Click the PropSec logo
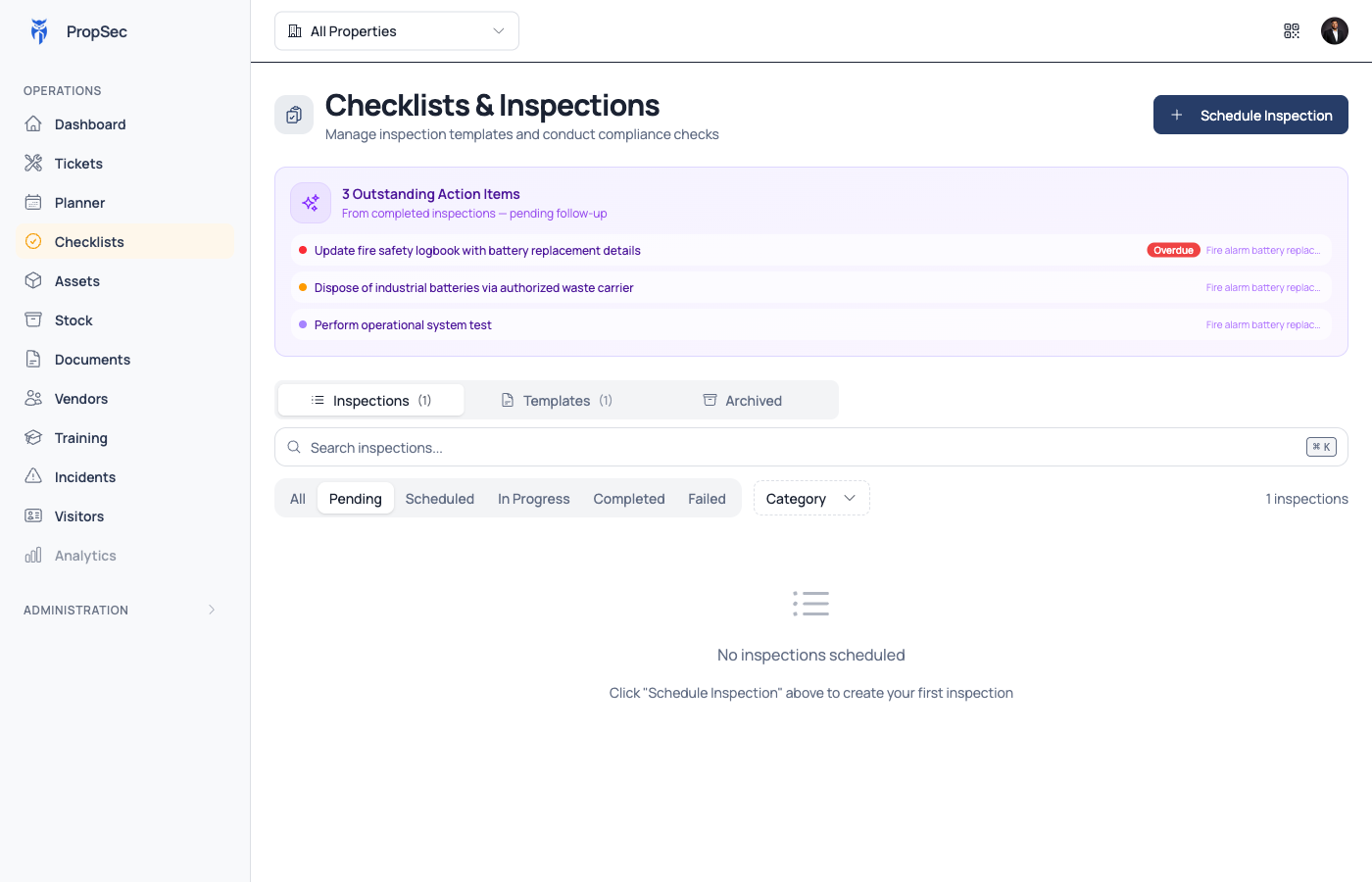1372x882 pixels. tap(39, 31)
